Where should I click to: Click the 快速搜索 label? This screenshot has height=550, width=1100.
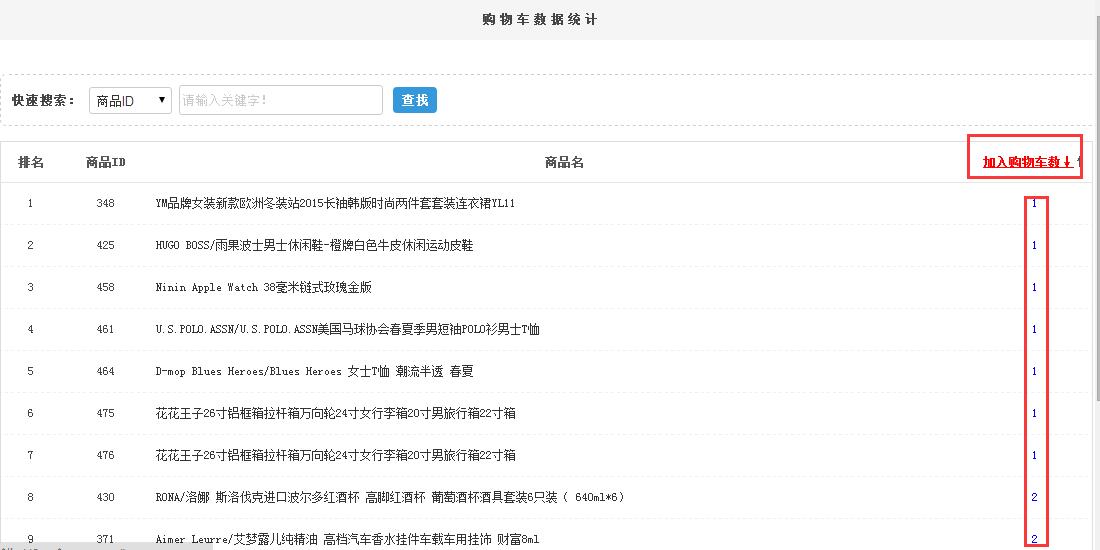(x=43, y=100)
